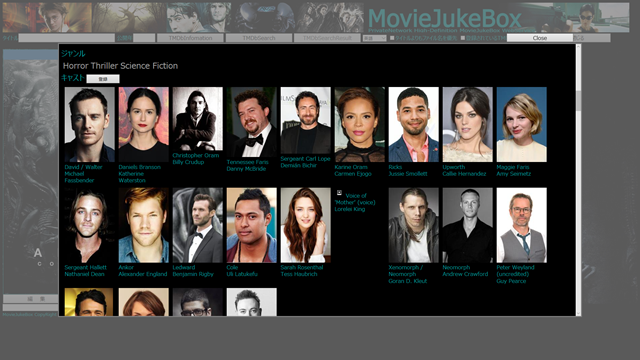Open Michael Fassbender's cast photo

(89, 124)
